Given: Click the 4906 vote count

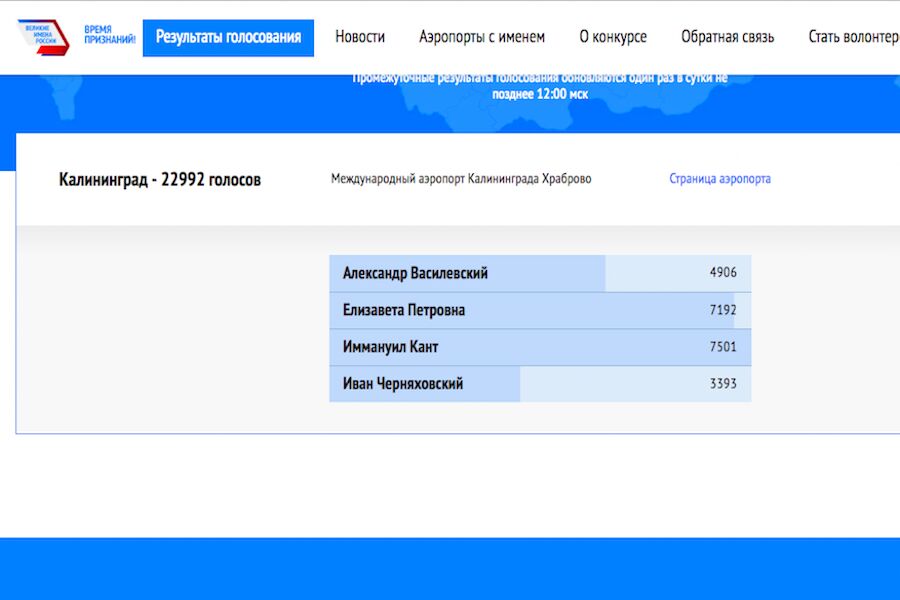Looking at the screenshot, I should [723, 273].
